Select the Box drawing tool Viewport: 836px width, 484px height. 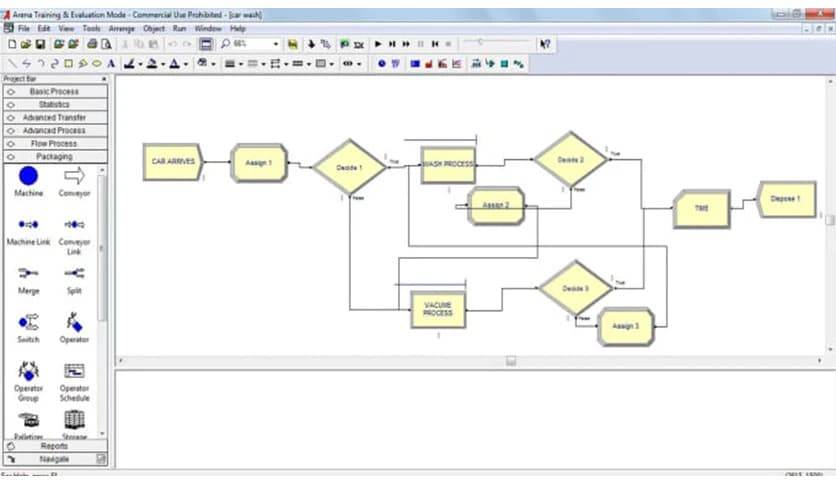coord(69,64)
